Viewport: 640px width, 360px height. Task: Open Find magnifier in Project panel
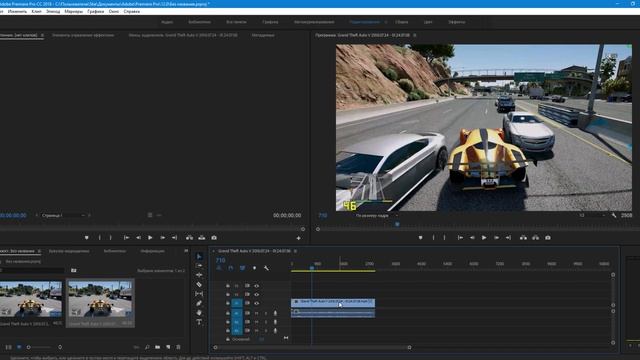tap(147, 347)
